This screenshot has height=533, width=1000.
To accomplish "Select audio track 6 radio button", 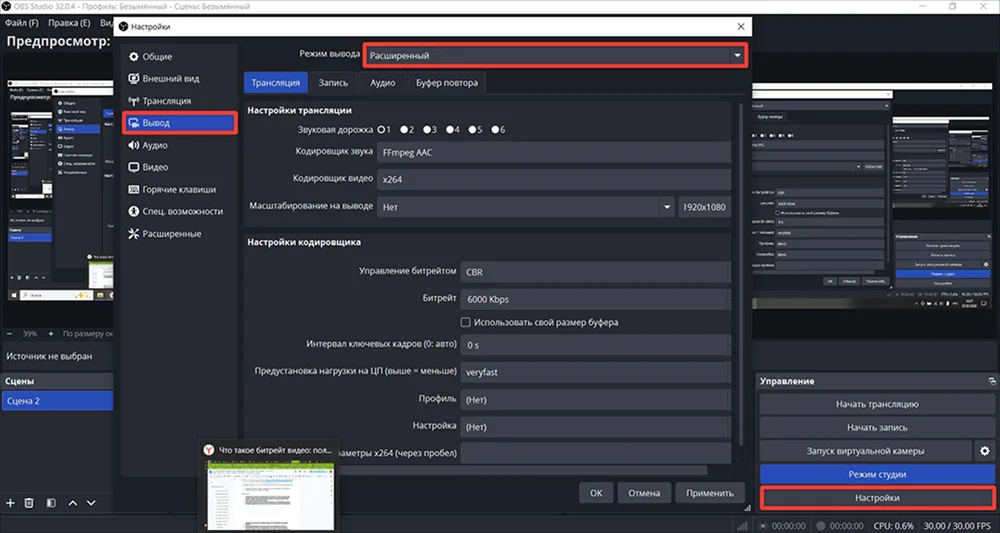I will [495, 129].
